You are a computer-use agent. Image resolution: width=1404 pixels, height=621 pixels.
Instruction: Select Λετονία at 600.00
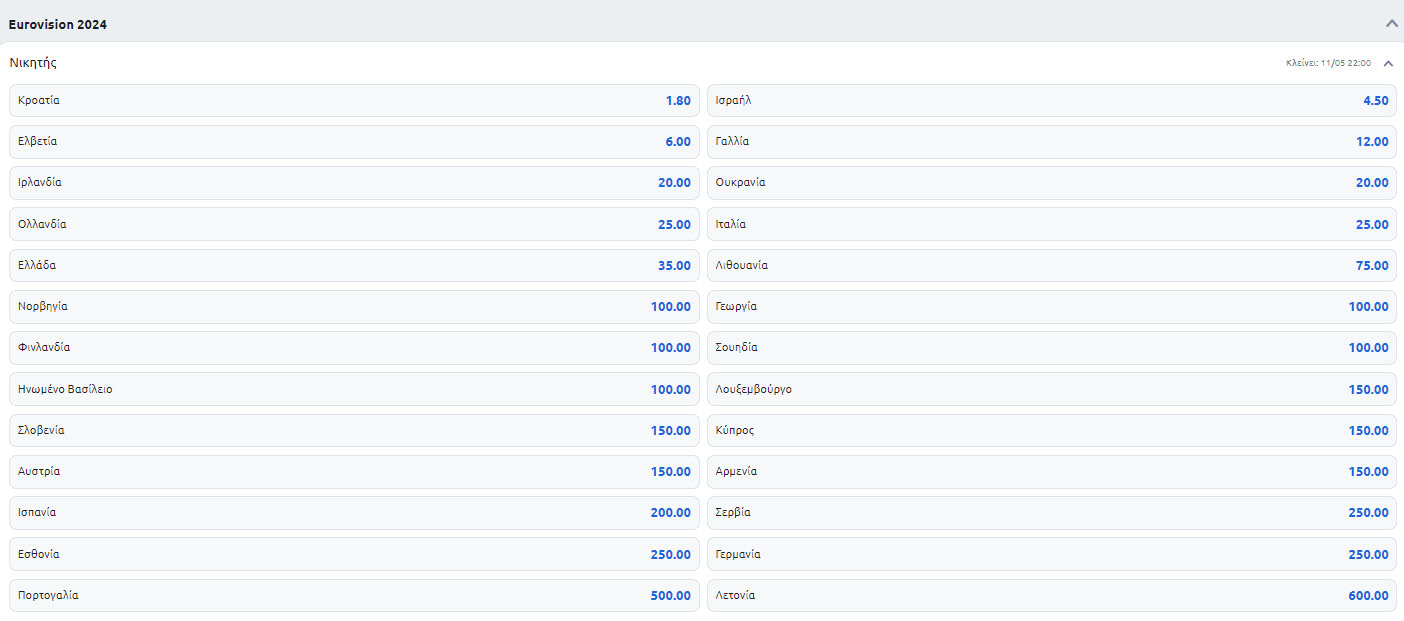click(1052, 595)
